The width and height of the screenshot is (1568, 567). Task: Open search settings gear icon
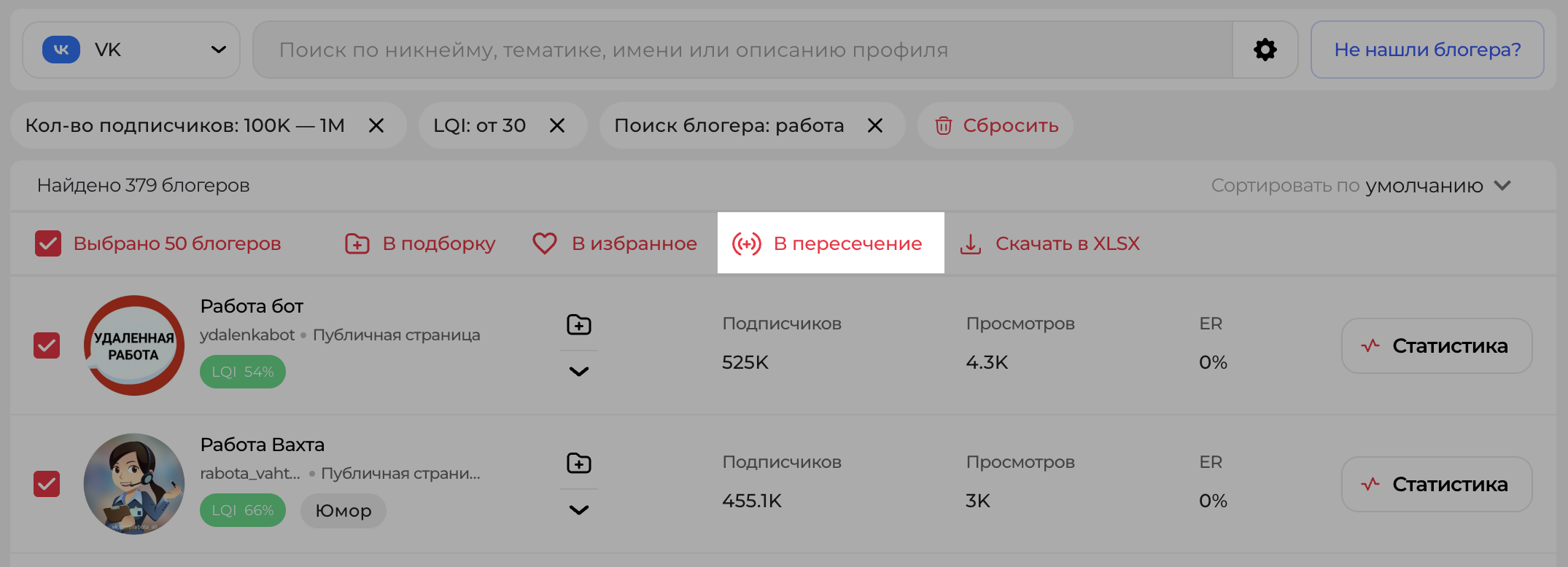(1265, 50)
